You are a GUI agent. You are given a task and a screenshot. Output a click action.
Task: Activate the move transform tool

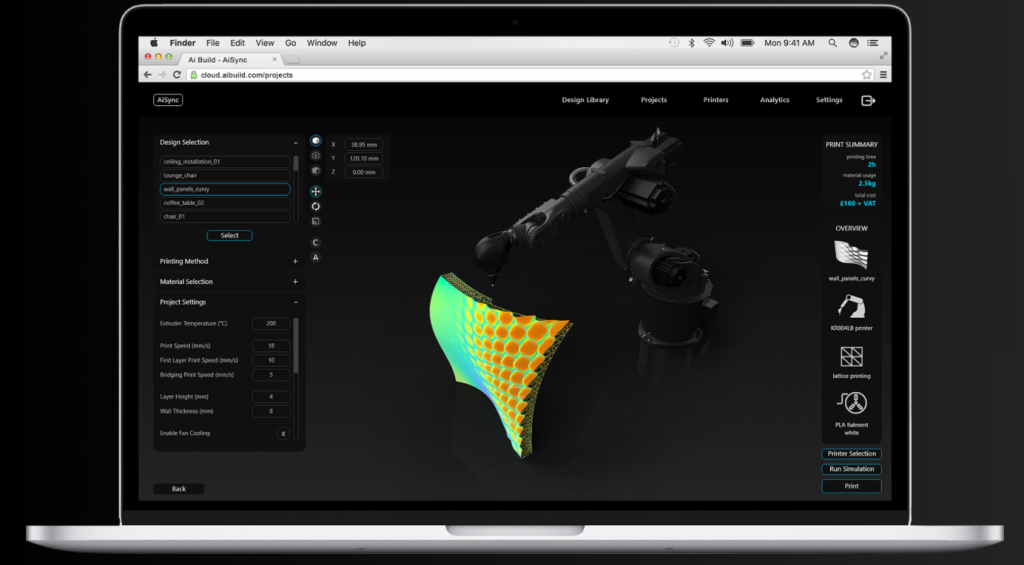(315, 191)
